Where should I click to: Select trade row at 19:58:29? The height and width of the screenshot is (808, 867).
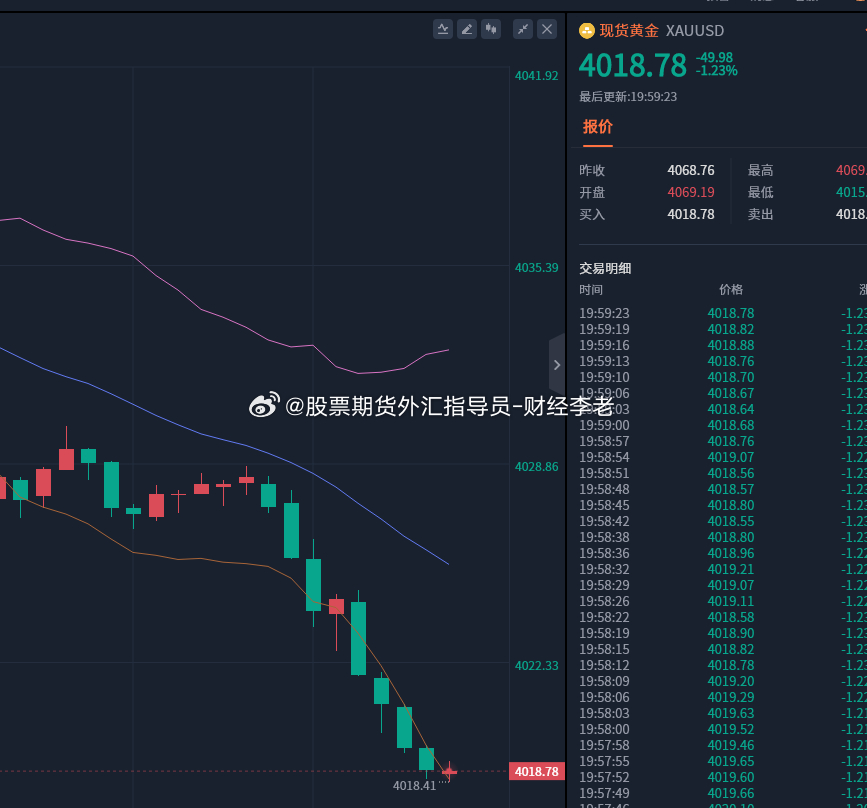pos(723,586)
